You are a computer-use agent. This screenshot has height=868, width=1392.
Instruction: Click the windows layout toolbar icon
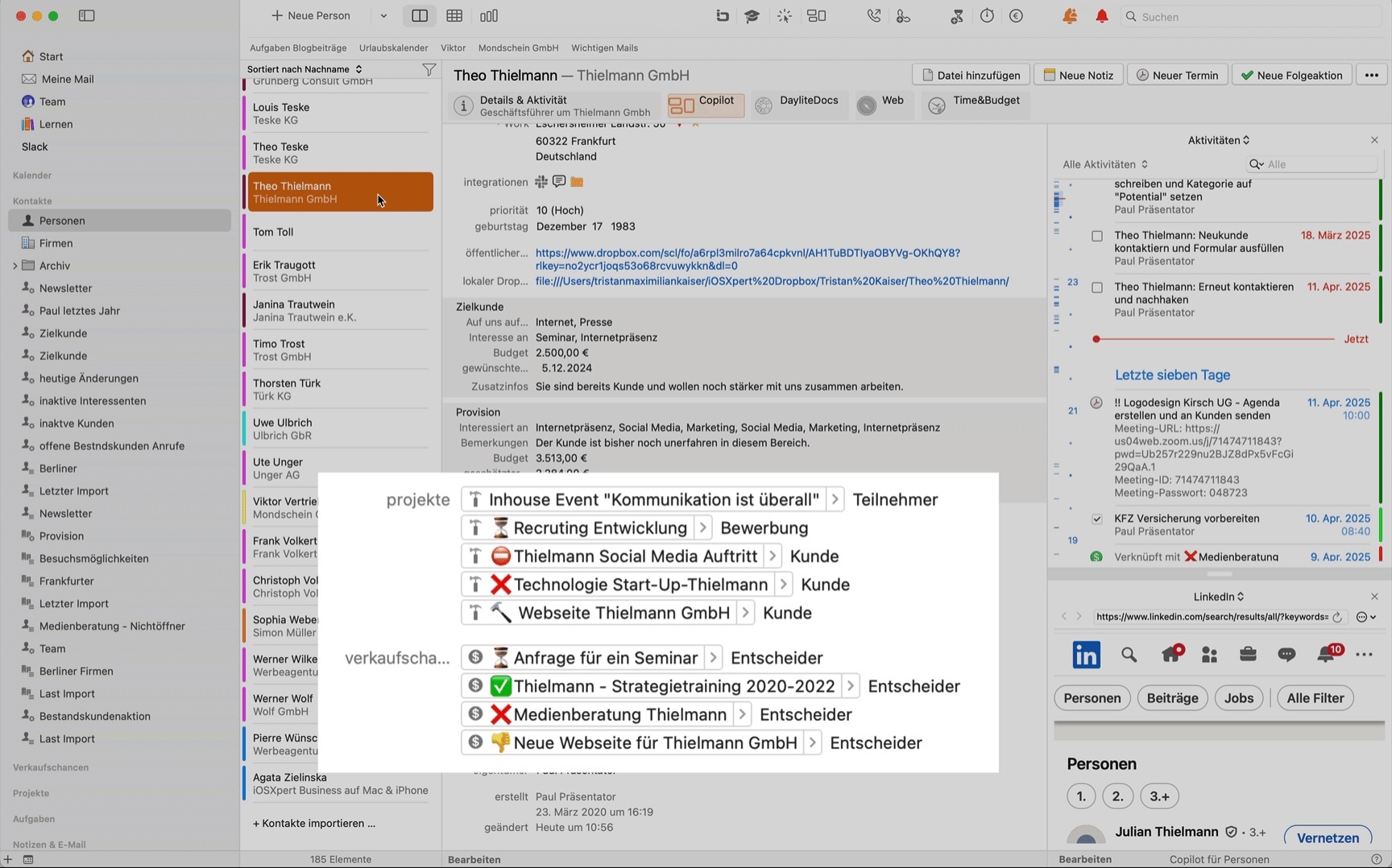817,16
